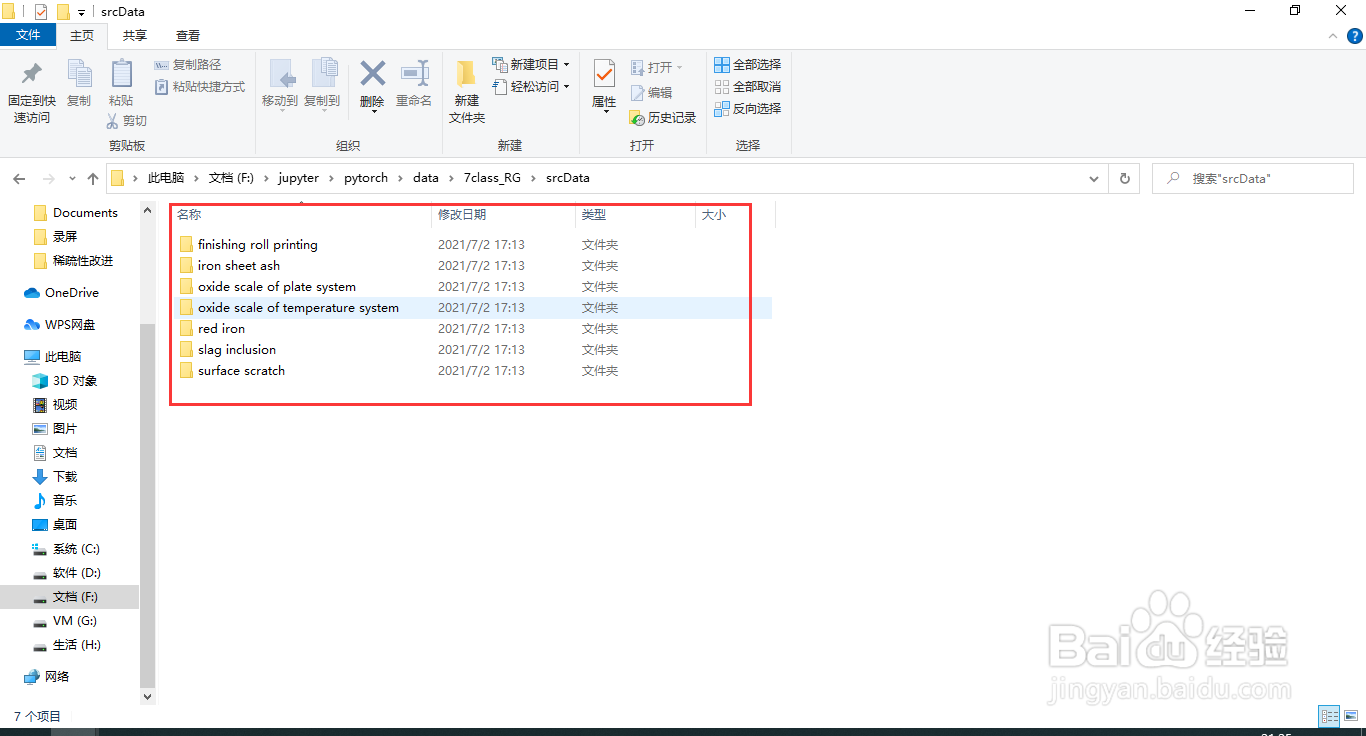Click the Delete X icon
The height and width of the screenshot is (736, 1366).
coord(372,73)
